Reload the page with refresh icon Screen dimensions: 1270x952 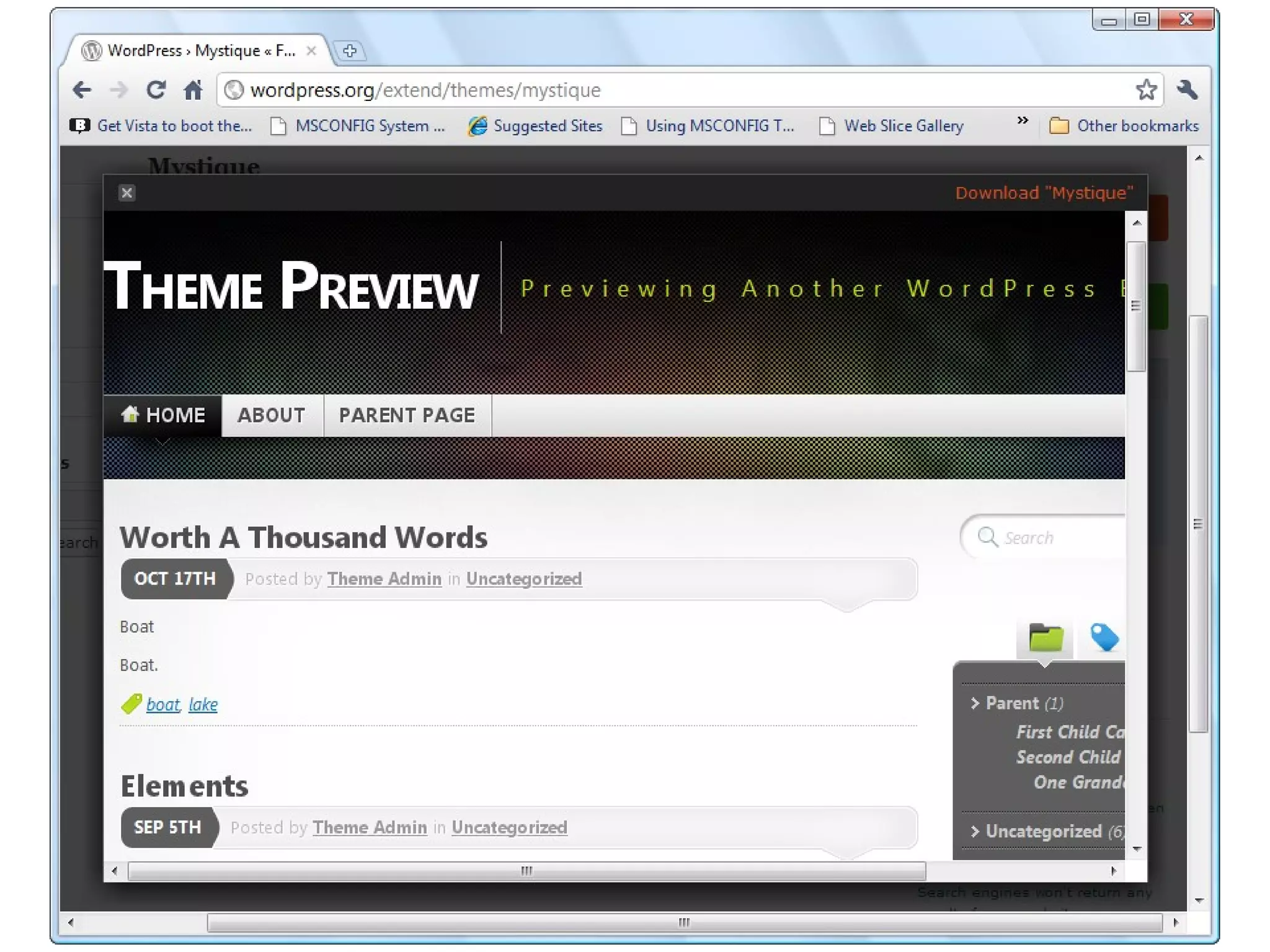click(156, 90)
